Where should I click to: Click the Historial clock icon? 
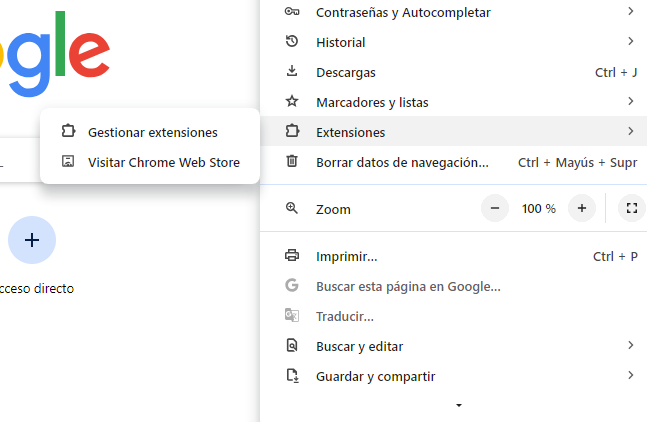(x=292, y=41)
